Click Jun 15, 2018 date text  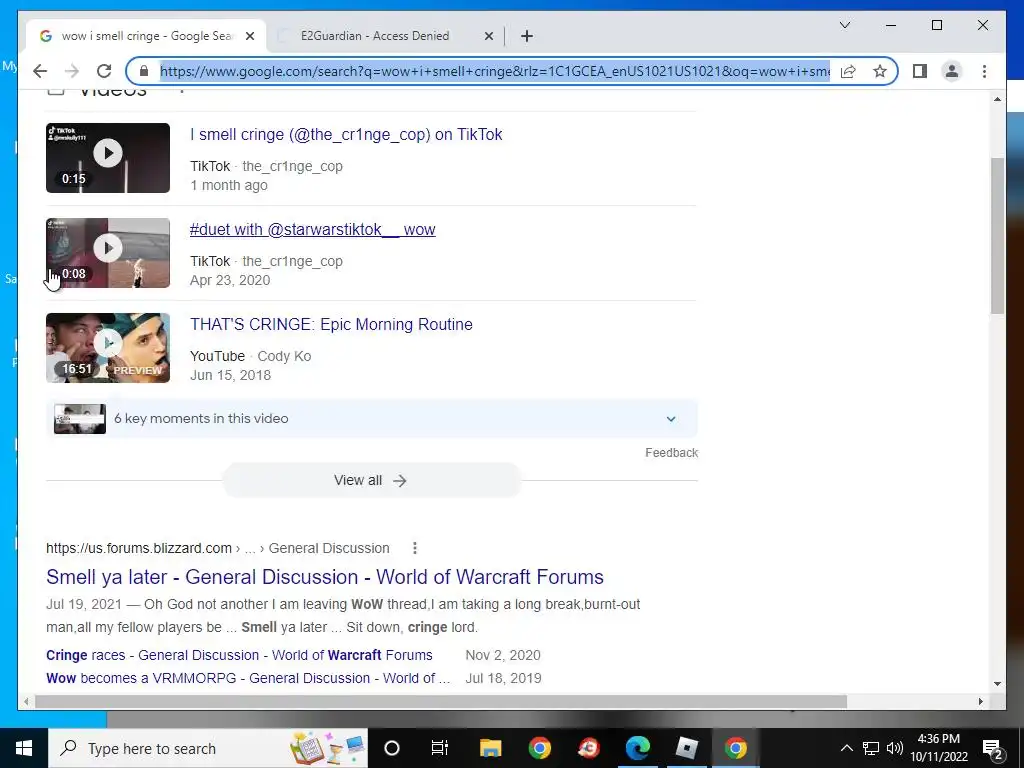(x=231, y=376)
